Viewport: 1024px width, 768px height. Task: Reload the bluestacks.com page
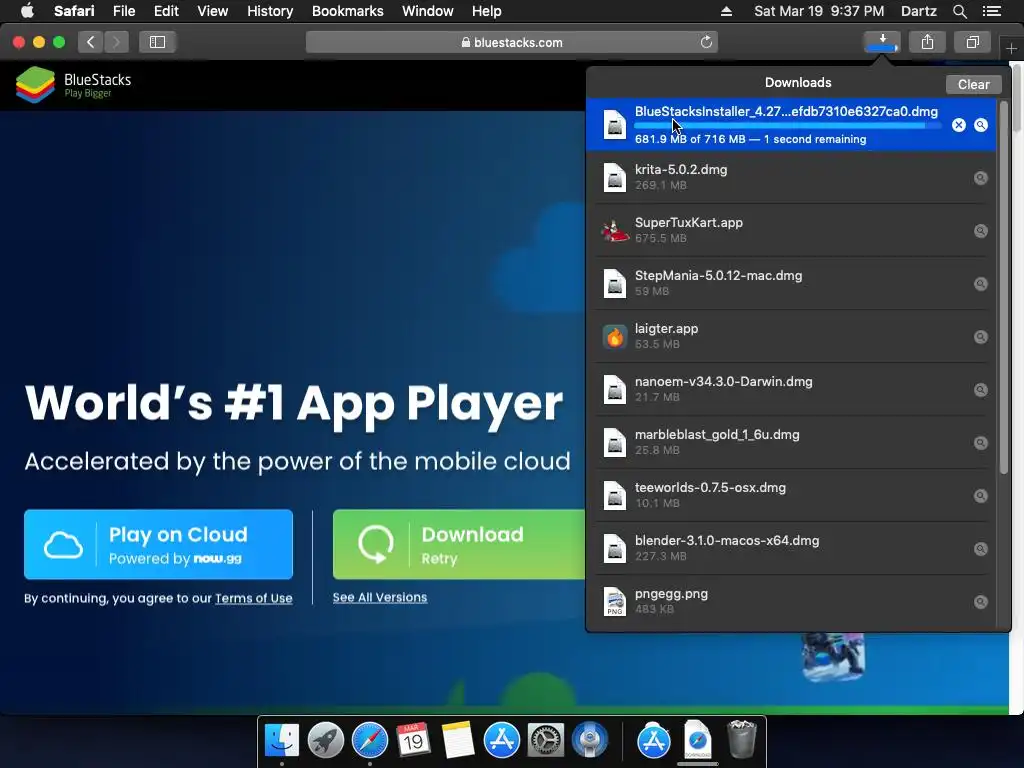(x=706, y=42)
